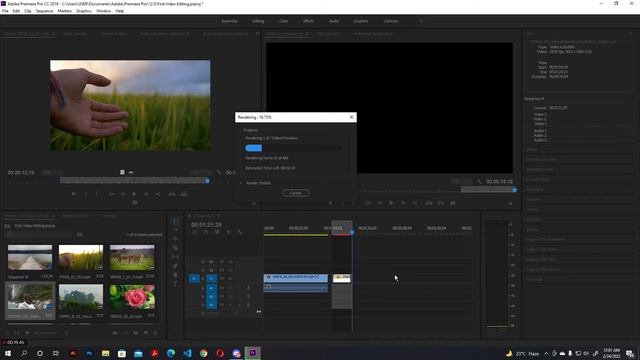
Task: Click the Source monitor playhead handle
Action: 208,180
